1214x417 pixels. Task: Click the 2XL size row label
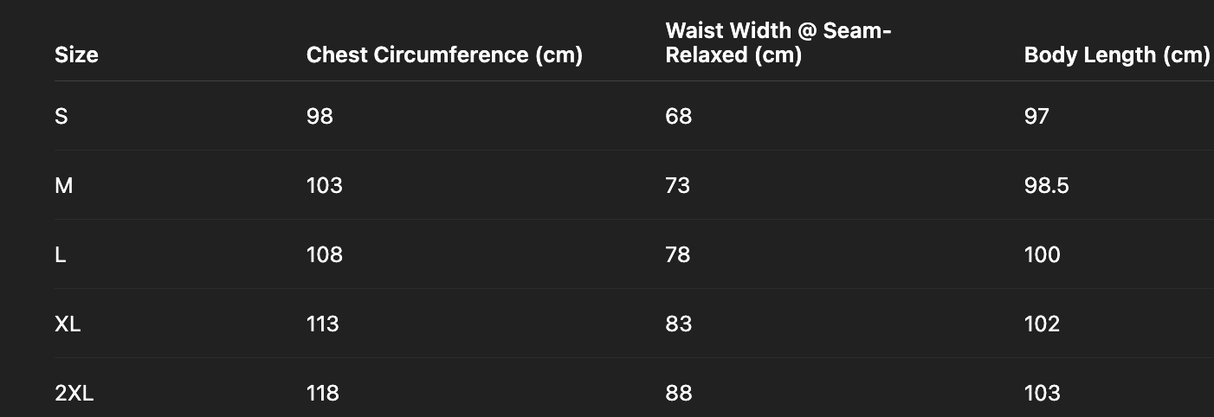(74, 393)
